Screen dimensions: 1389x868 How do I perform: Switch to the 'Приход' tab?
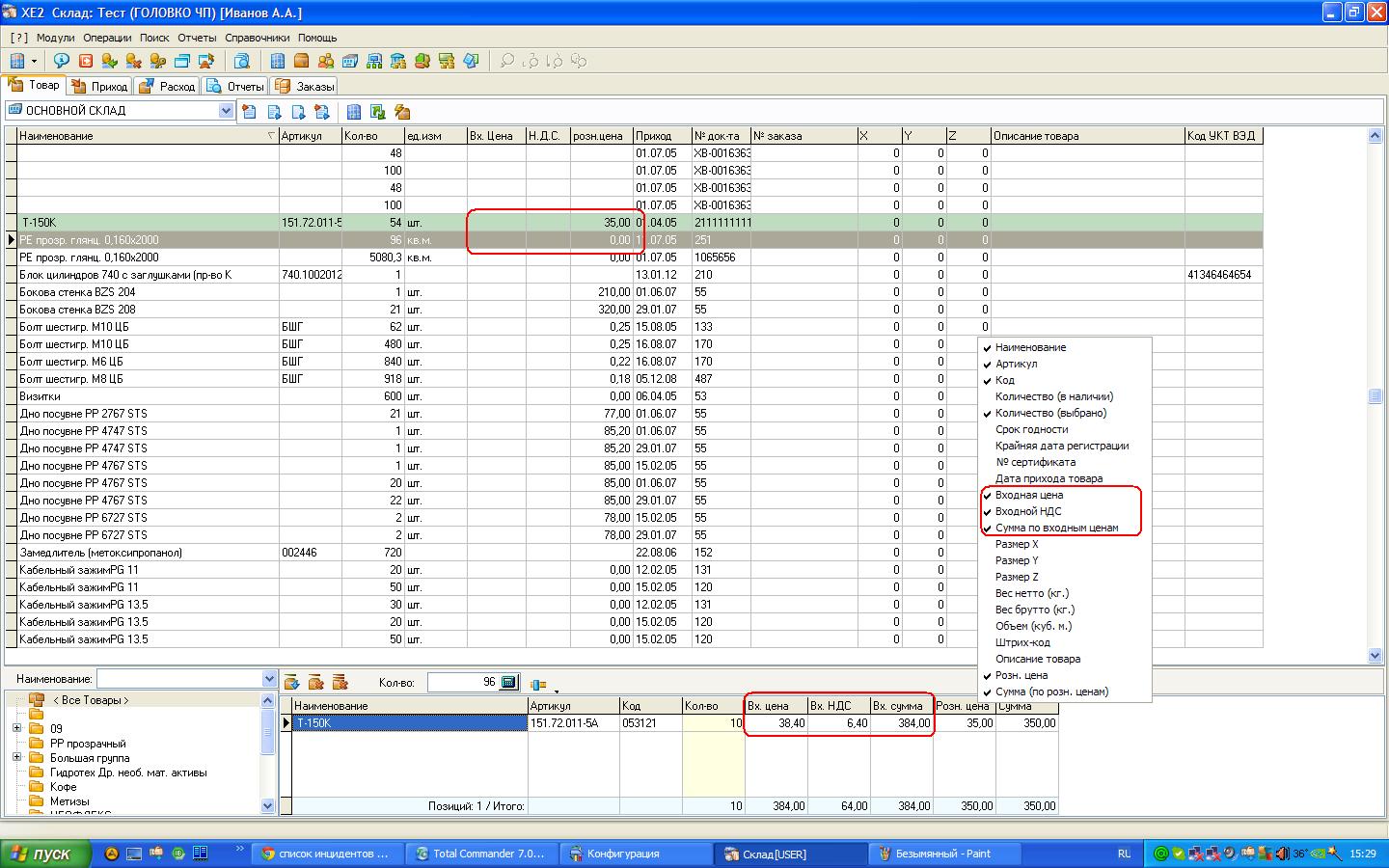click(x=100, y=86)
